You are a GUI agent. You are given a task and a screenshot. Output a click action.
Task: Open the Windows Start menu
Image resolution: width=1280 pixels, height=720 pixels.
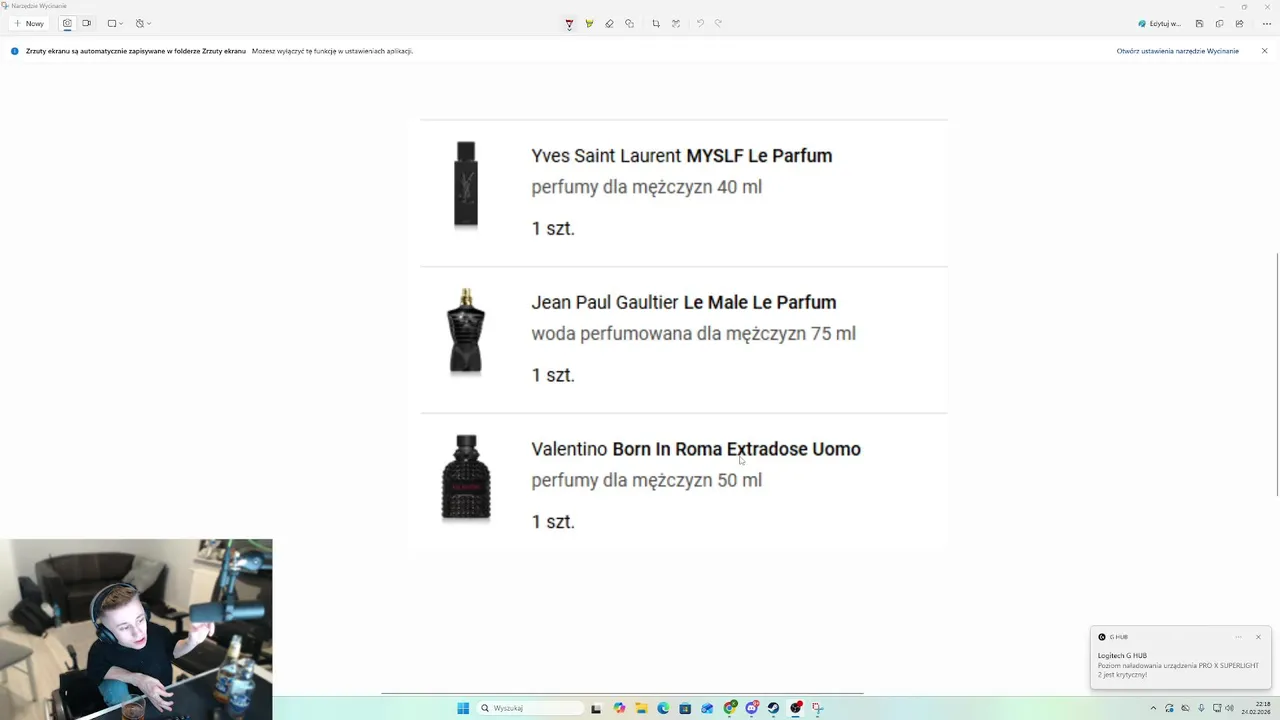463,708
